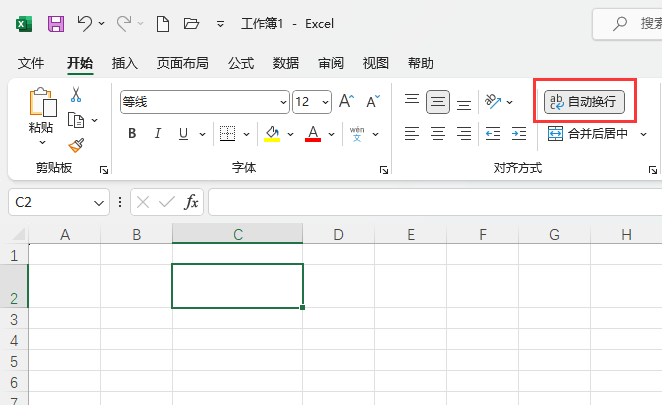This screenshot has height=405, width=662.
Task: Toggle italic formatting
Action: (158, 133)
